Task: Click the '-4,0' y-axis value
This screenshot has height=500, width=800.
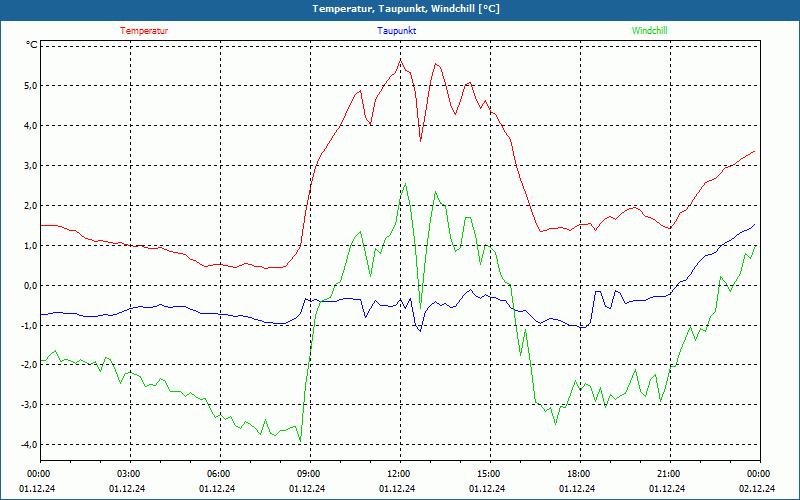Action: pos(30,444)
